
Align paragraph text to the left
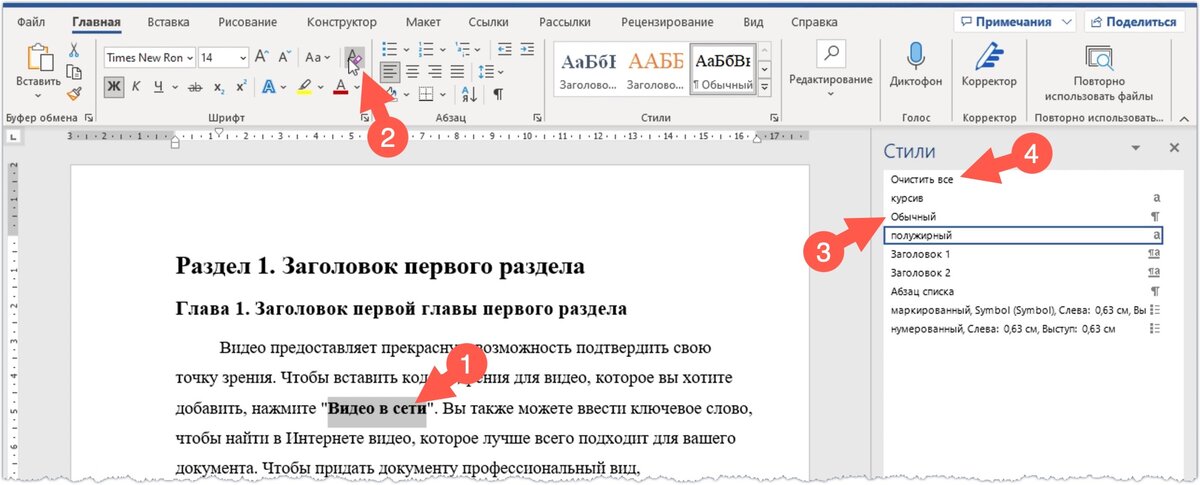[x=389, y=71]
